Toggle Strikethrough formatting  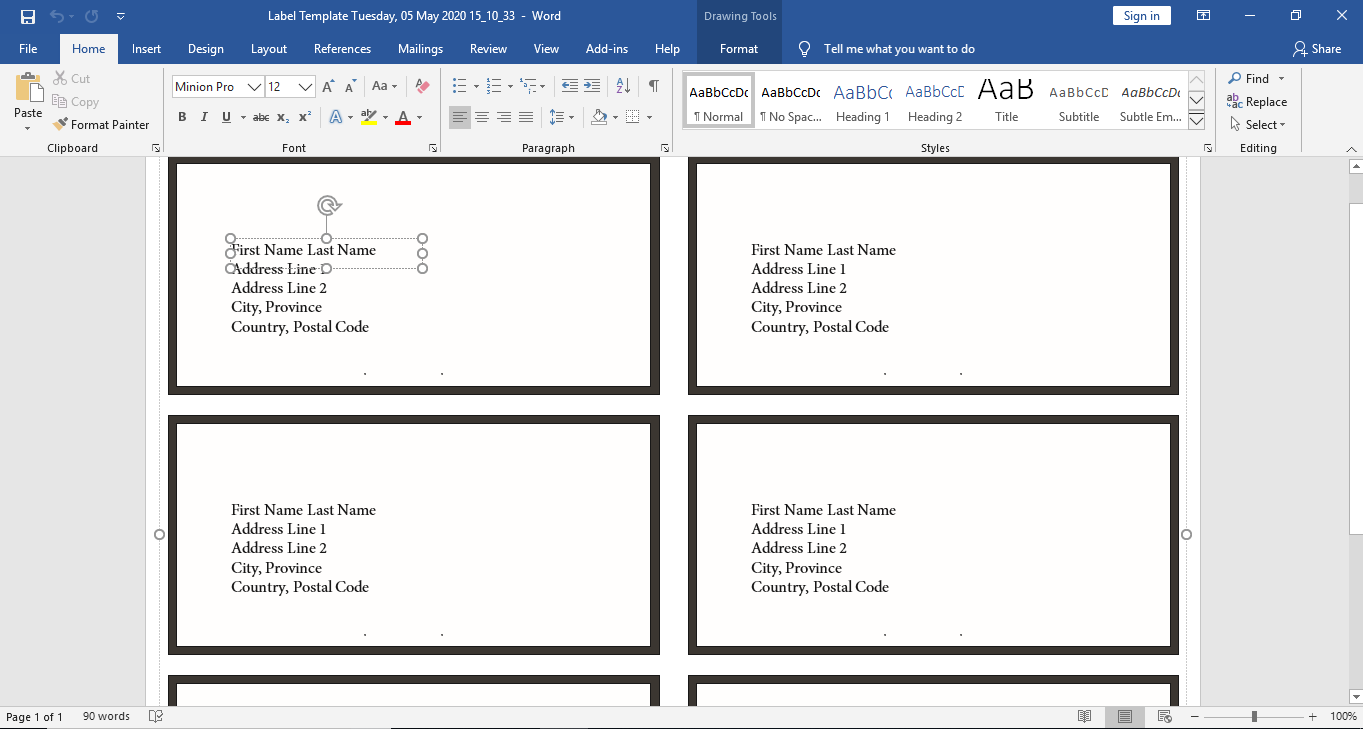tap(261, 118)
